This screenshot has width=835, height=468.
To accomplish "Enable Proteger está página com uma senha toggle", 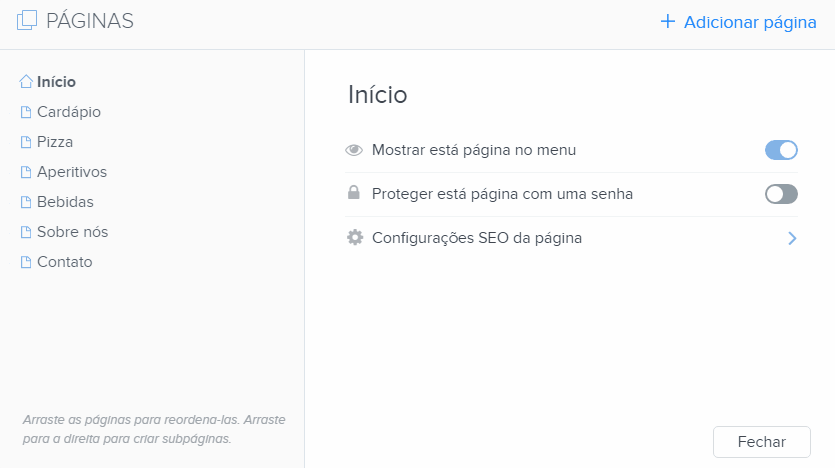I will (781, 194).
